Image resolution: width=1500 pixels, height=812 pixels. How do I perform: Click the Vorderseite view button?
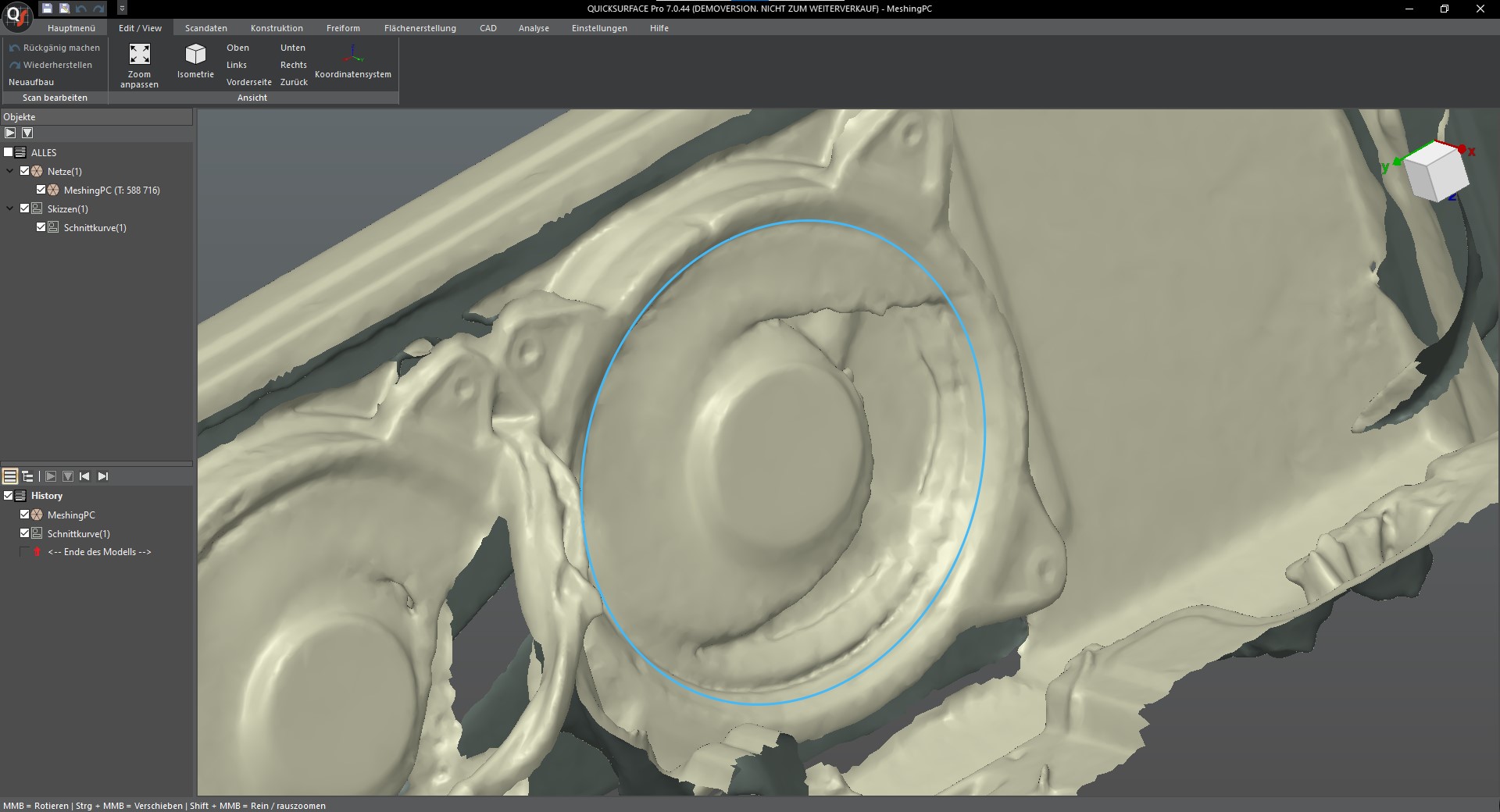pyautogui.click(x=249, y=82)
